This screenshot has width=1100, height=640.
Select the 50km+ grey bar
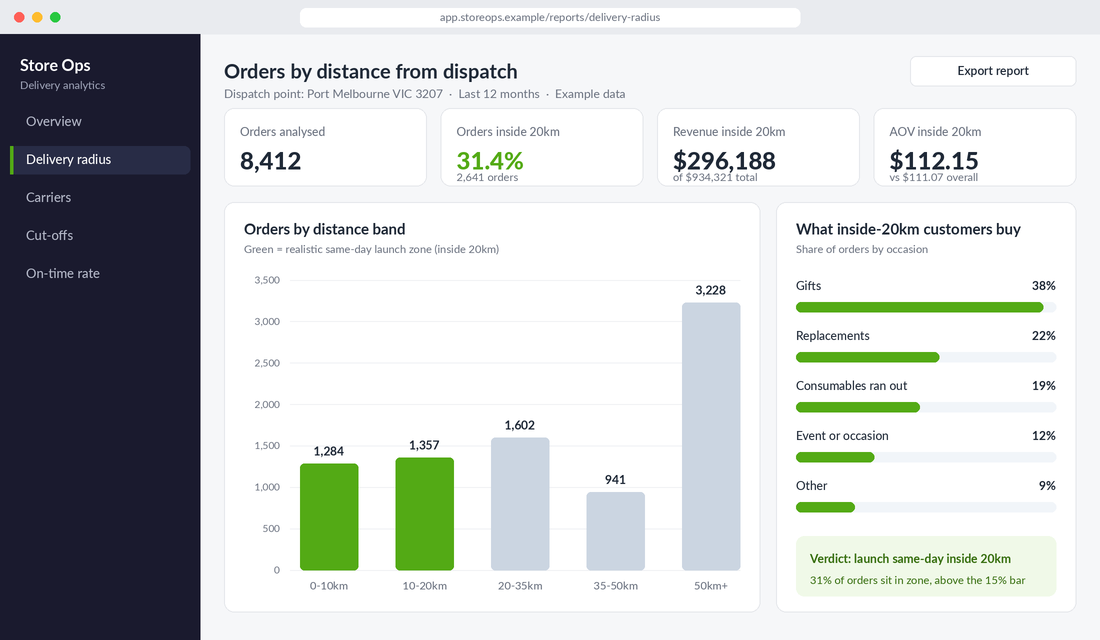coord(711,436)
